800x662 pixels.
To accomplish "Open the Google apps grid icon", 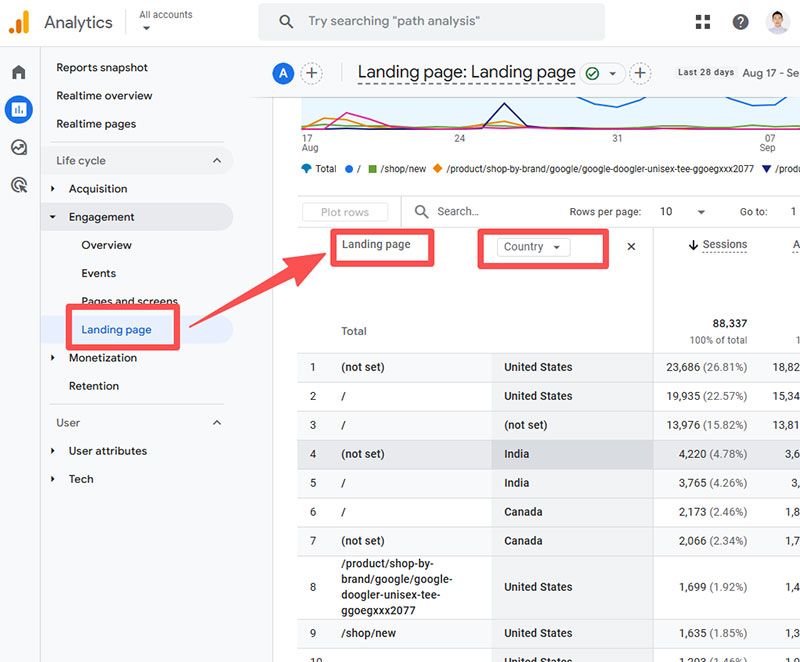I will coord(703,22).
